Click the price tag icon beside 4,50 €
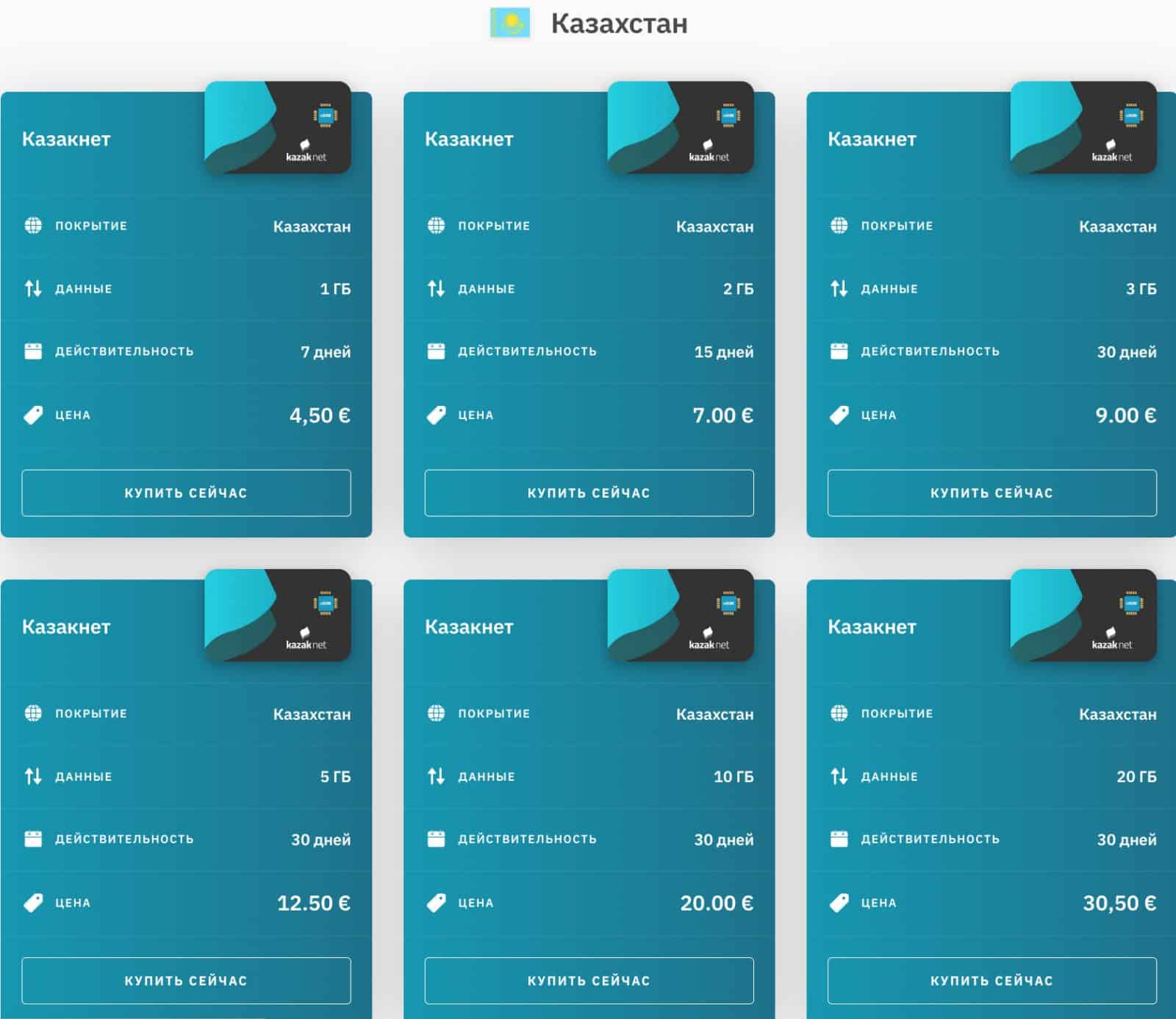Image resolution: width=1176 pixels, height=1019 pixels. [33, 415]
